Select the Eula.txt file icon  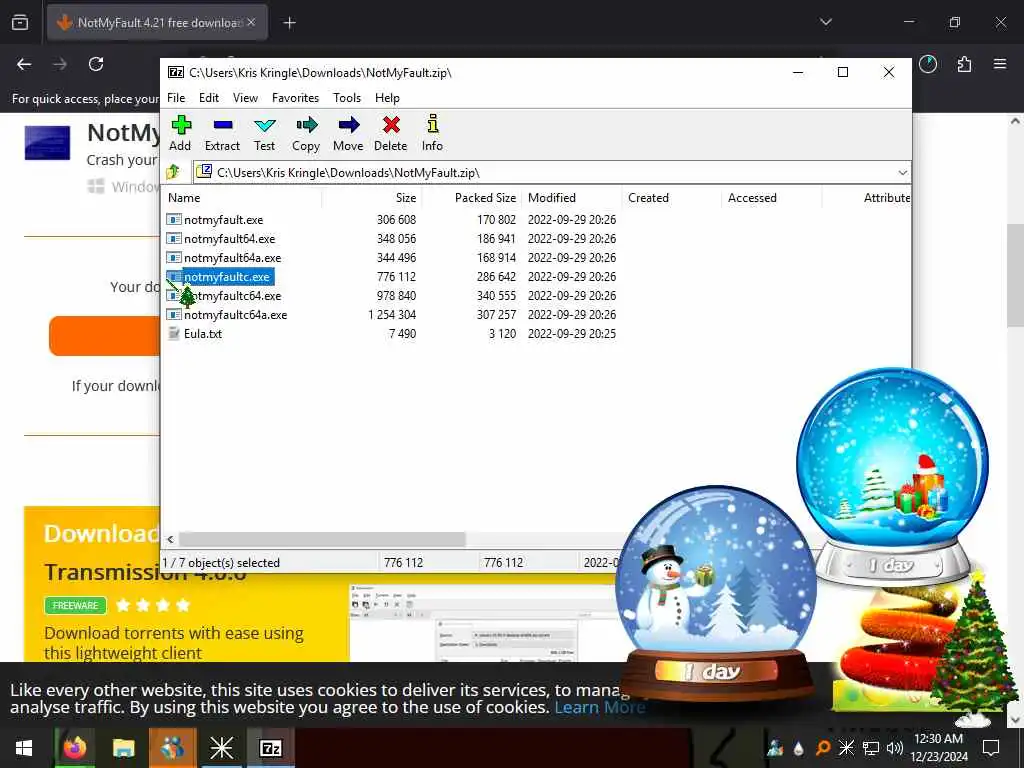pyautogui.click(x=174, y=333)
